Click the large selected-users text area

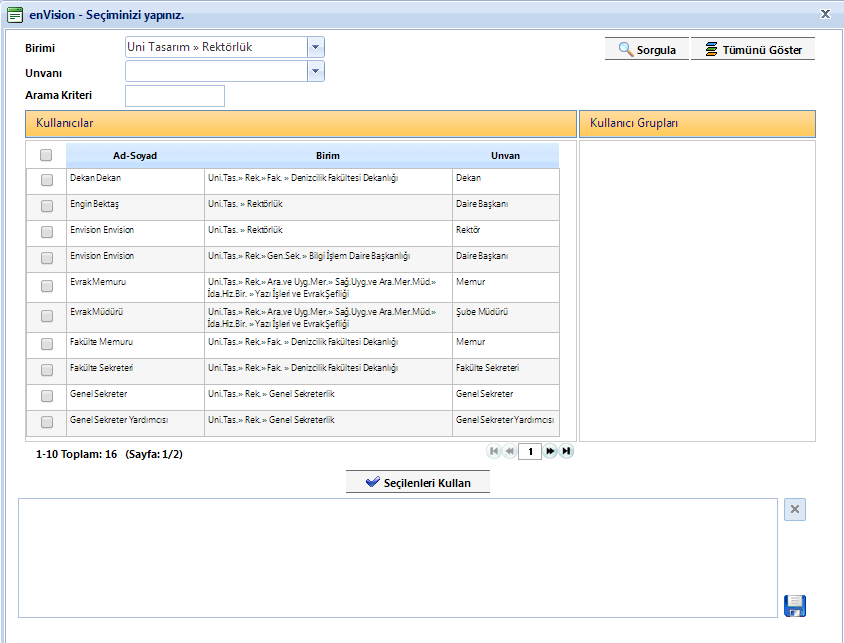tap(398, 558)
